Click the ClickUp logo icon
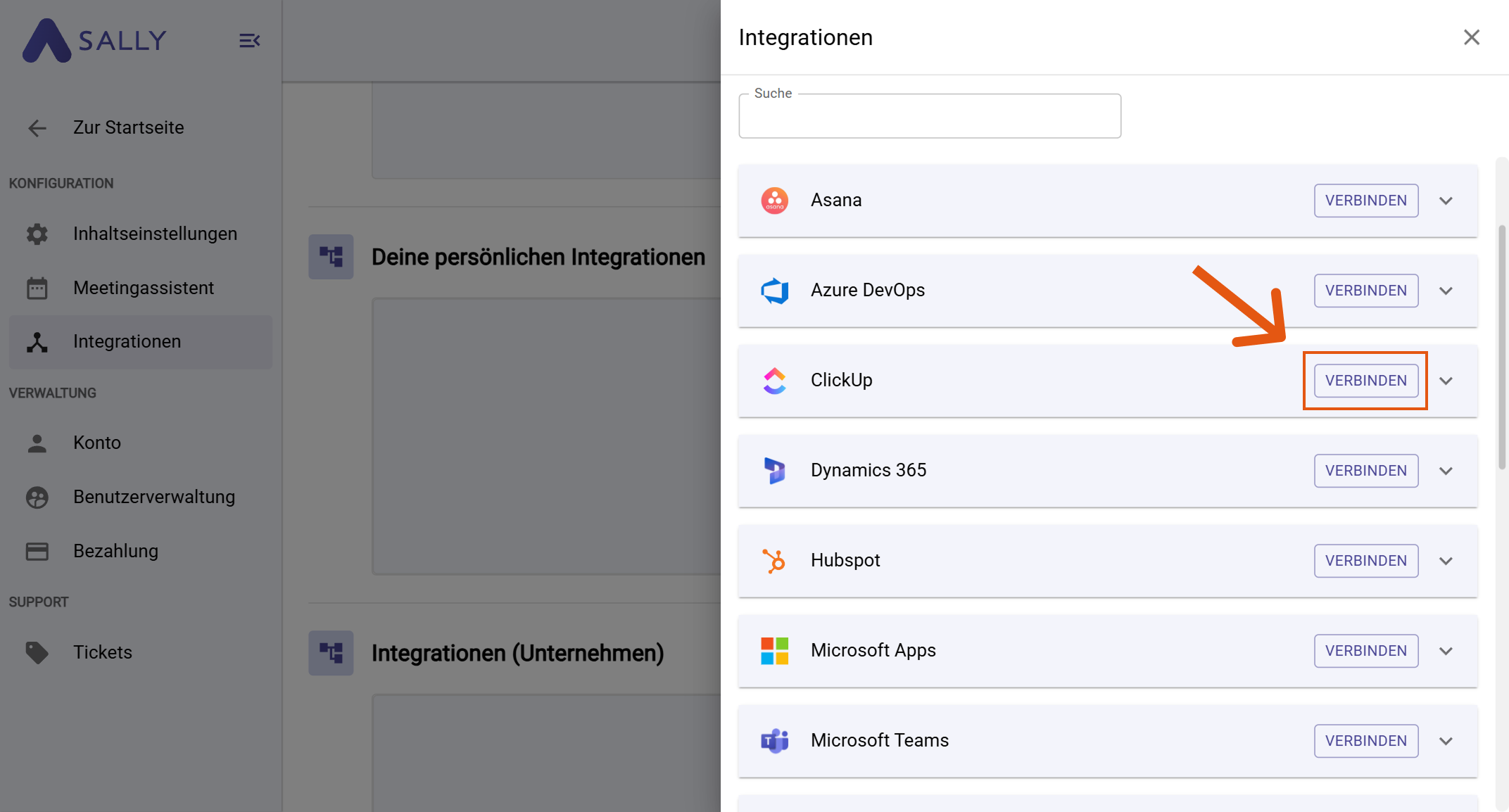Image resolution: width=1509 pixels, height=812 pixels. pyautogui.click(x=775, y=381)
